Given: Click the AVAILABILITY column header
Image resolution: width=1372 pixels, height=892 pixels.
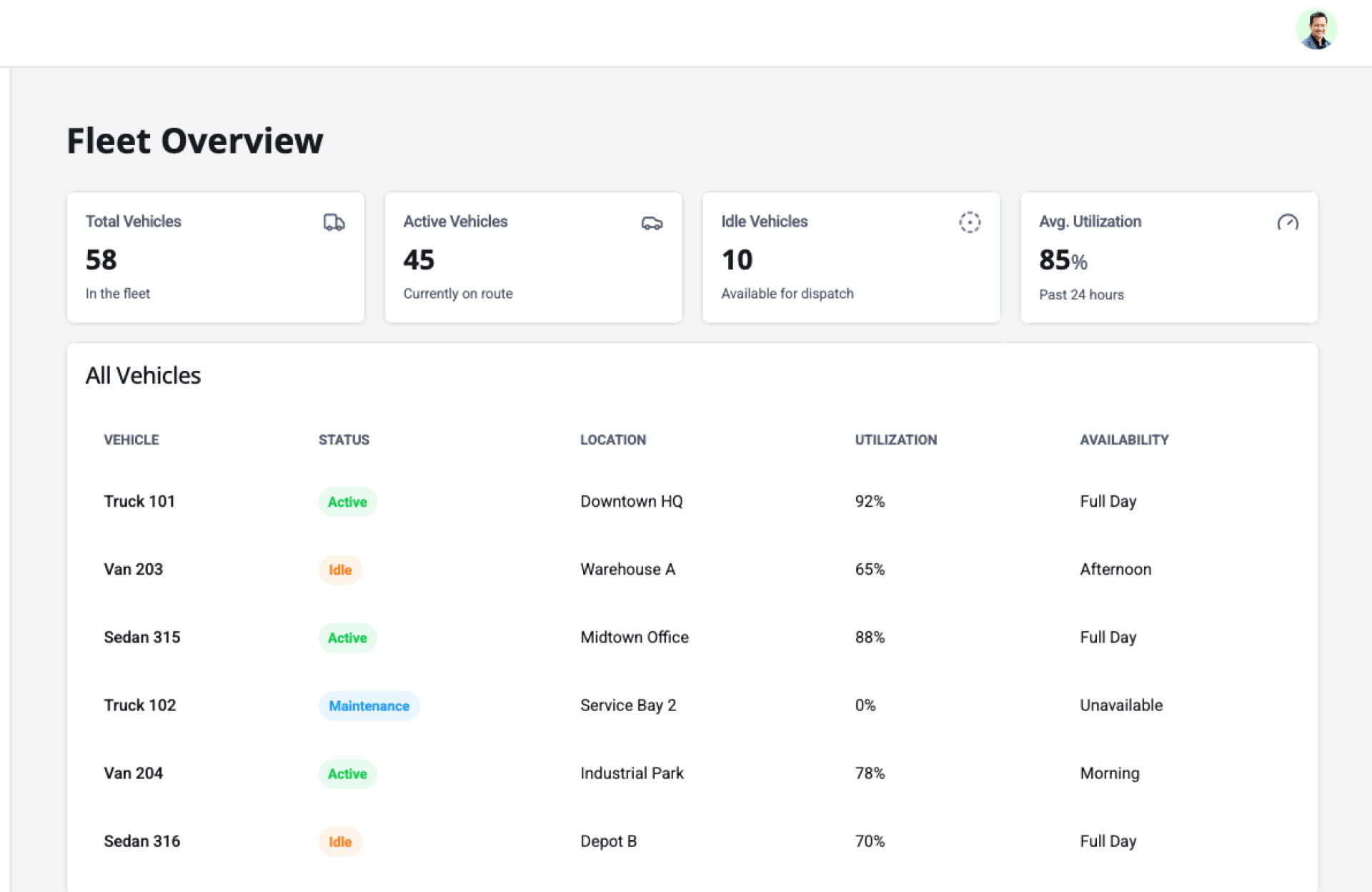Looking at the screenshot, I should point(1123,440).
